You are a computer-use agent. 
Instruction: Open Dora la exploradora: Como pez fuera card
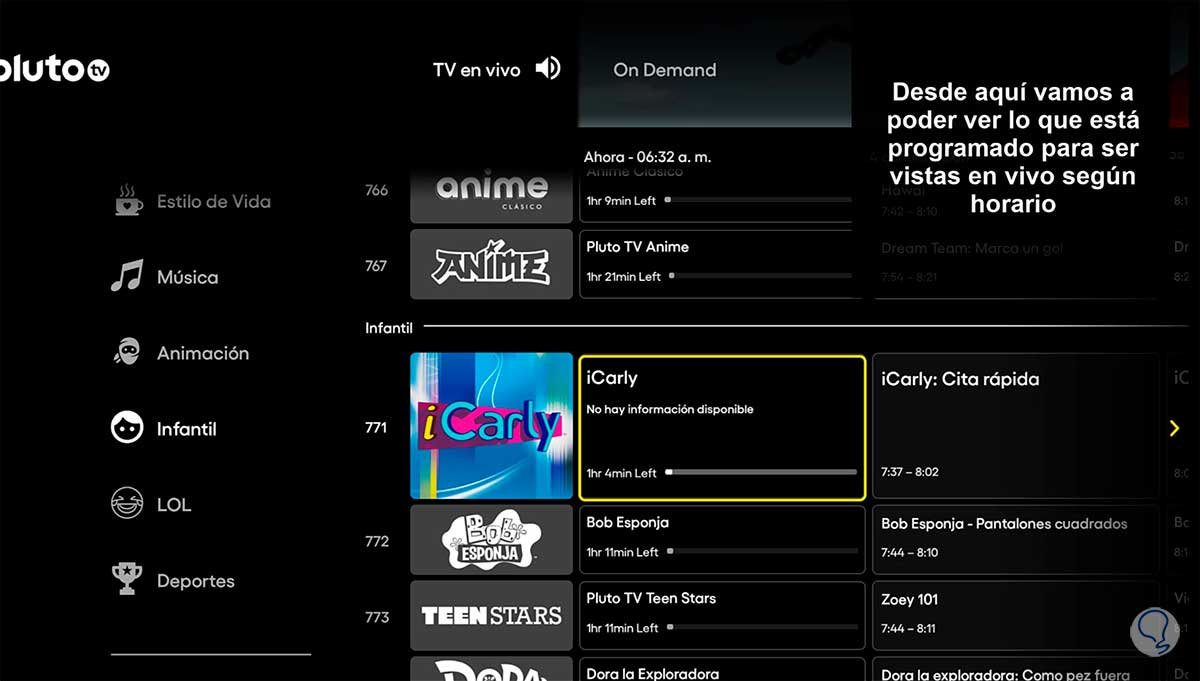click(1015, 669)
